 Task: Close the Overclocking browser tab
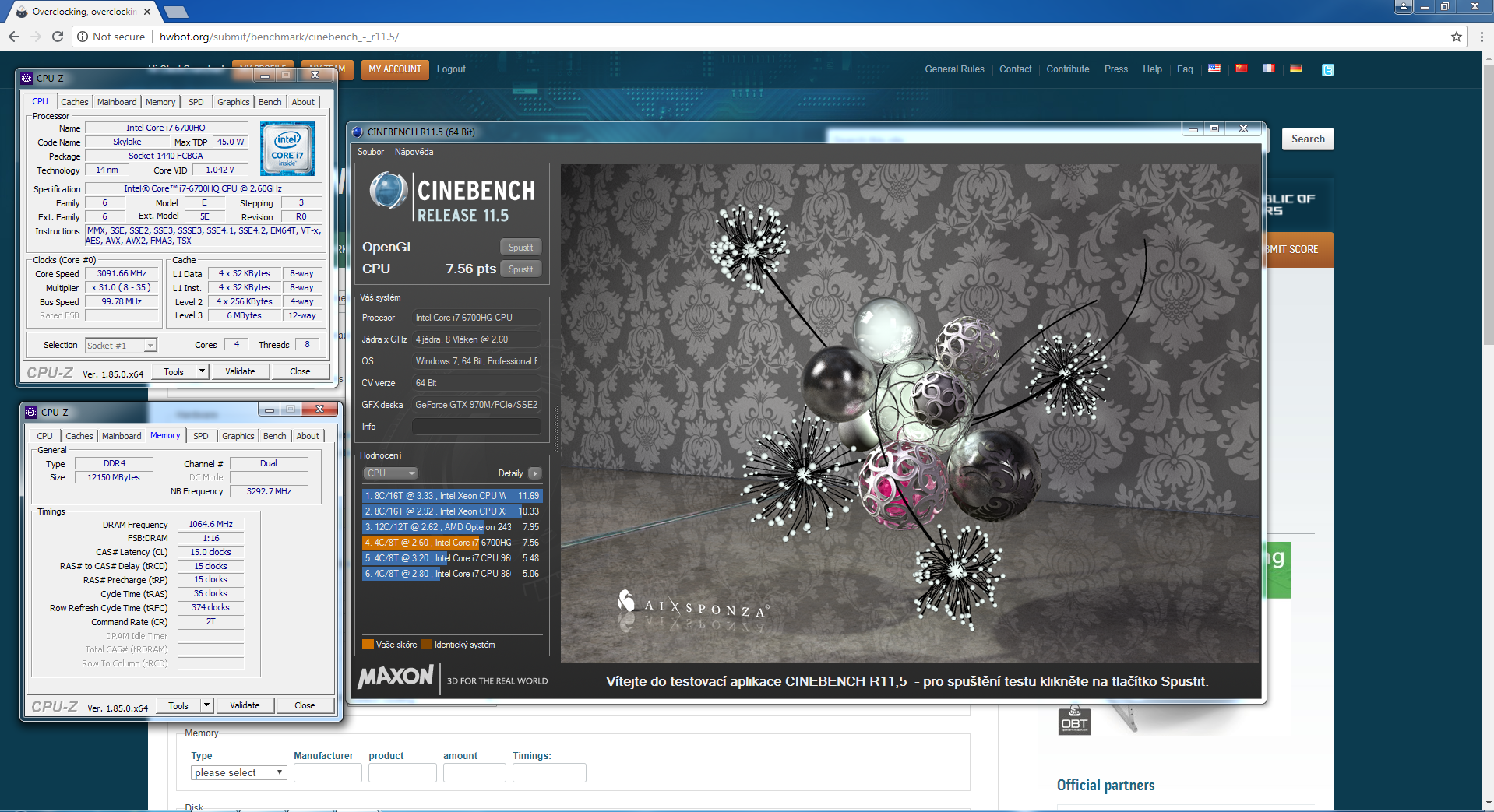pyautogui.click(x=147, y=12)
